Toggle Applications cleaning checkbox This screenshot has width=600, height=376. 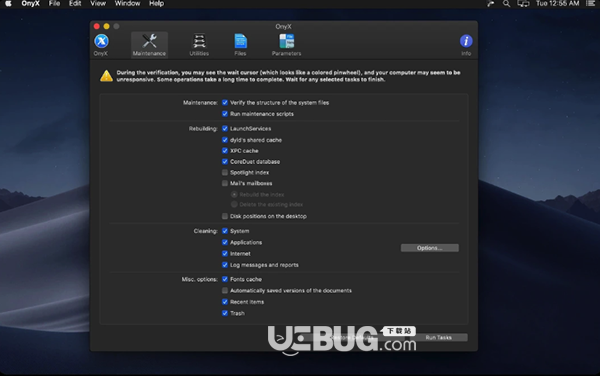click(225, 242)
